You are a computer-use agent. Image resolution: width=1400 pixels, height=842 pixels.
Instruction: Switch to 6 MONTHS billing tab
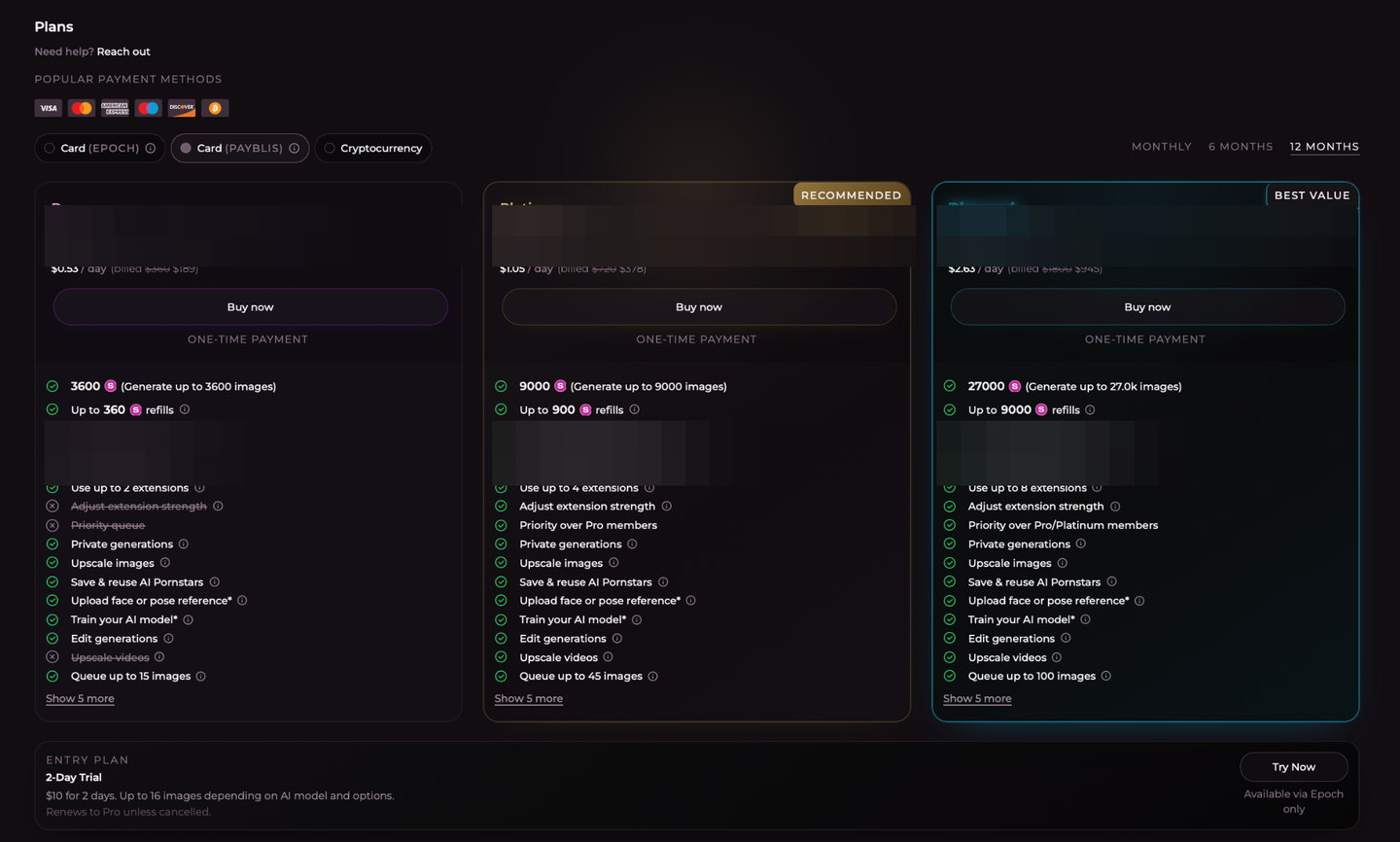pyautogui.click(x=1241, y=147)
